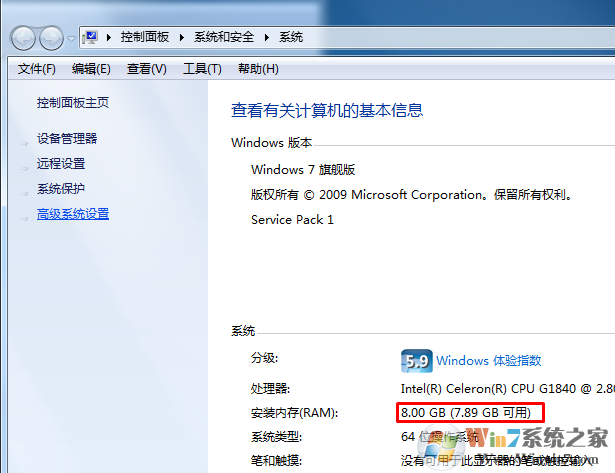This screenshot has height=473, width=615.
Task: Click the copyright 2009 Microsoft Corporation line
Action: (x=412, y=195)
